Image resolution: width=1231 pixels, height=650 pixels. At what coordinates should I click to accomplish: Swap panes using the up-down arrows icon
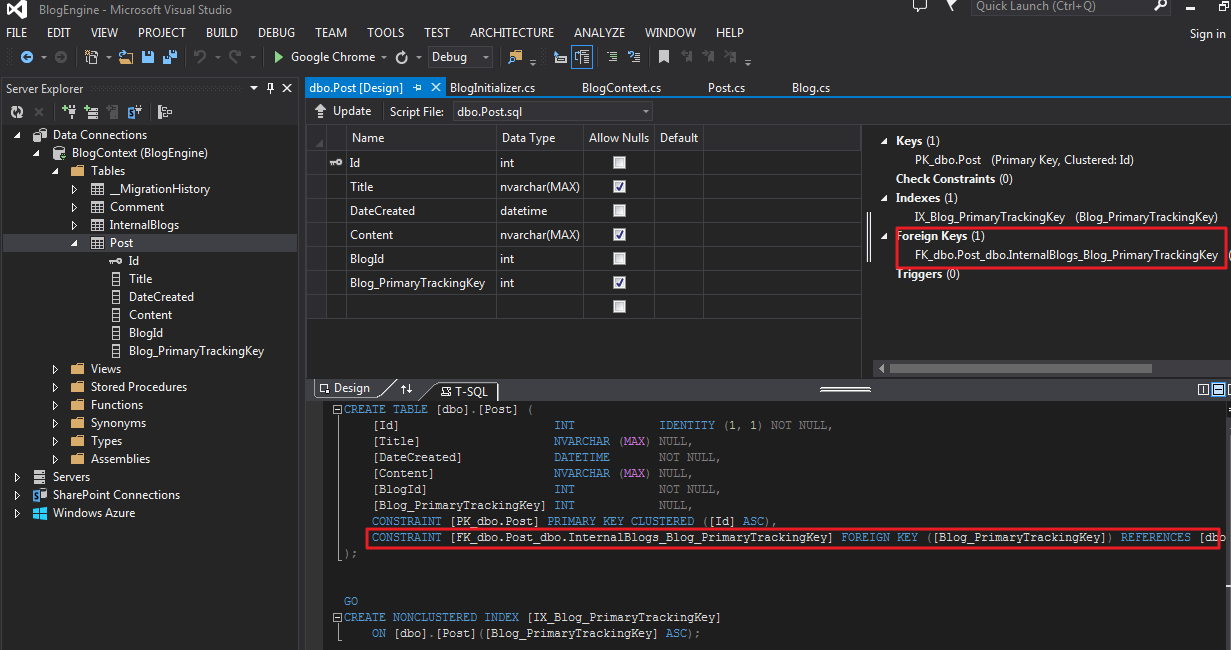coord(406,389)
